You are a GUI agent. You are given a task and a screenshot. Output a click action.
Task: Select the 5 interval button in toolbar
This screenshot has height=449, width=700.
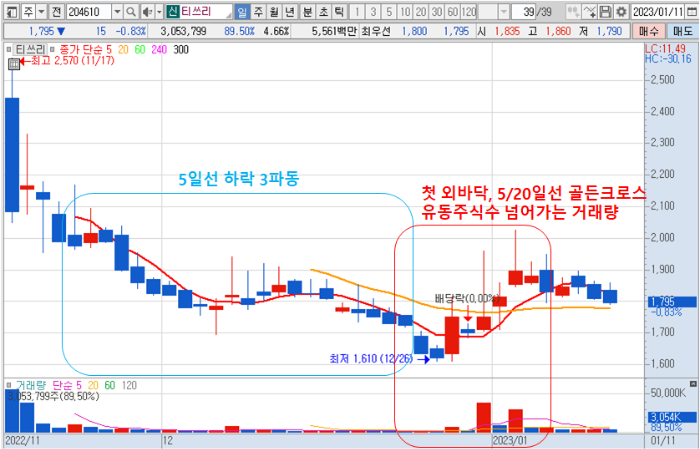point(389,12)
